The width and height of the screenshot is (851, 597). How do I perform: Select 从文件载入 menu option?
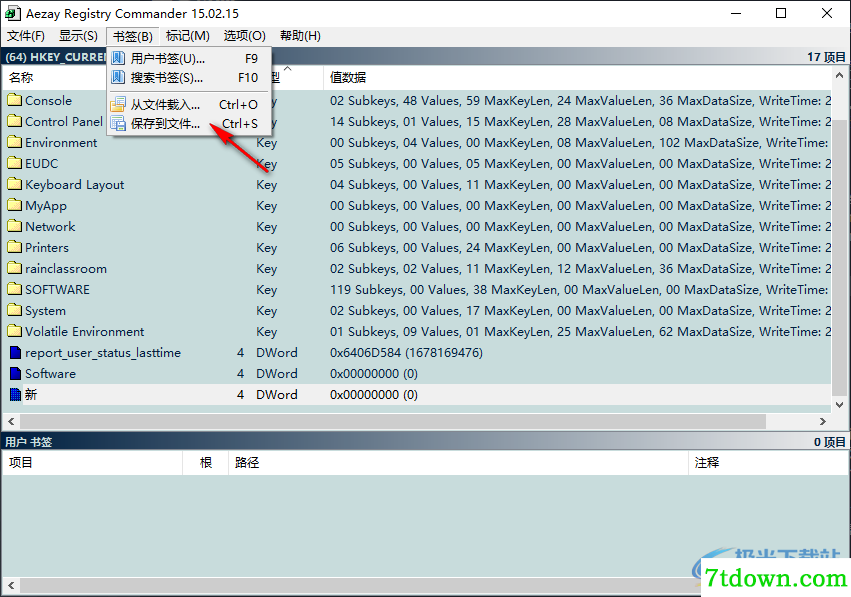point(189,104)
